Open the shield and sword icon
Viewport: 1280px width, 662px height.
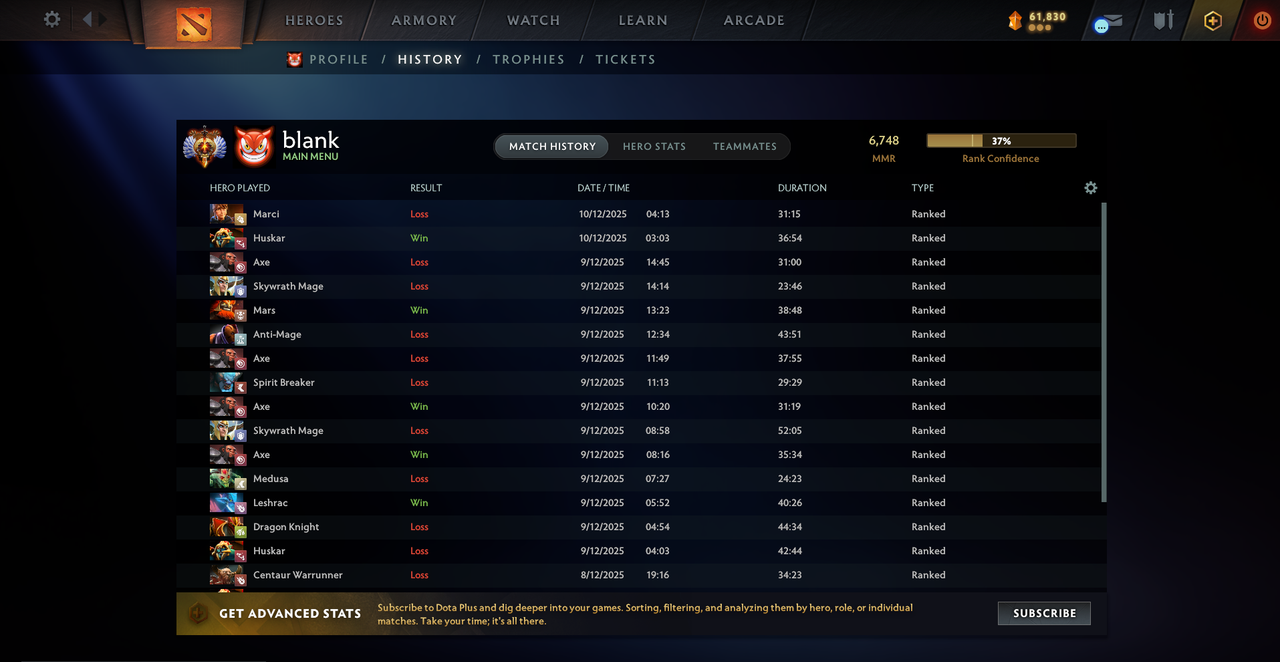1163,20
